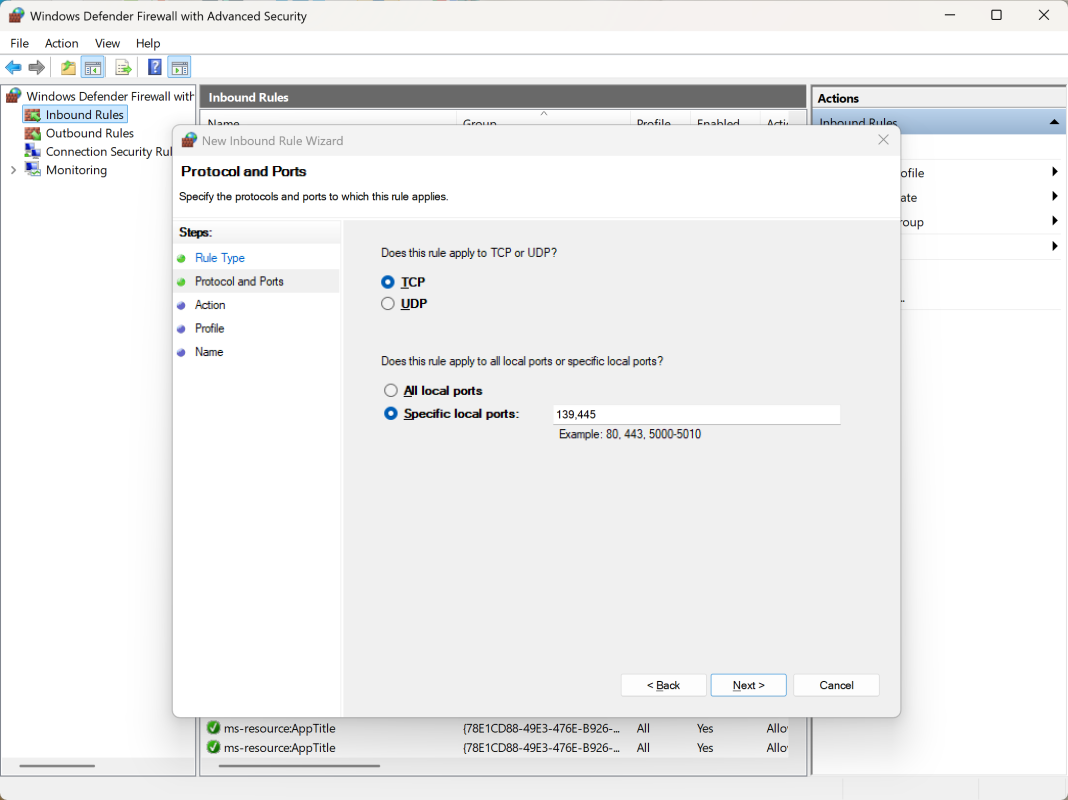Image resolution: width=1068 pixels, height=800 pixels.
Task: Toggle the Show/Hide Action Pane icon
Action: tap(179, 68)
